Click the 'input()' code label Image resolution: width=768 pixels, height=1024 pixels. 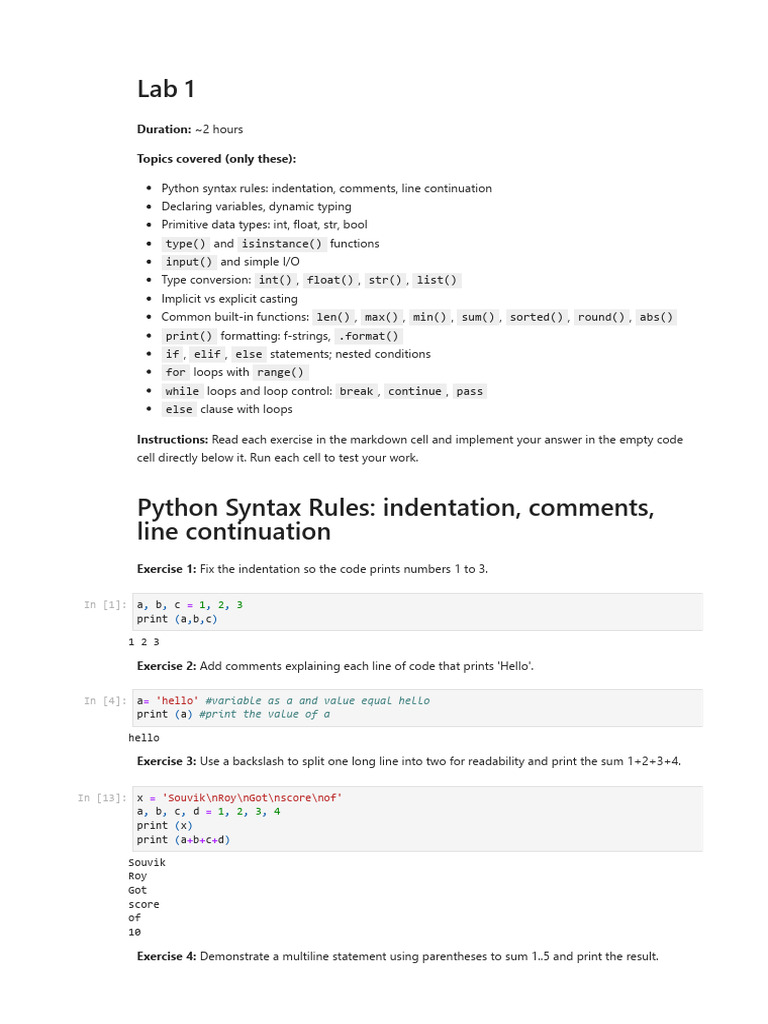(x=189, y=262)
